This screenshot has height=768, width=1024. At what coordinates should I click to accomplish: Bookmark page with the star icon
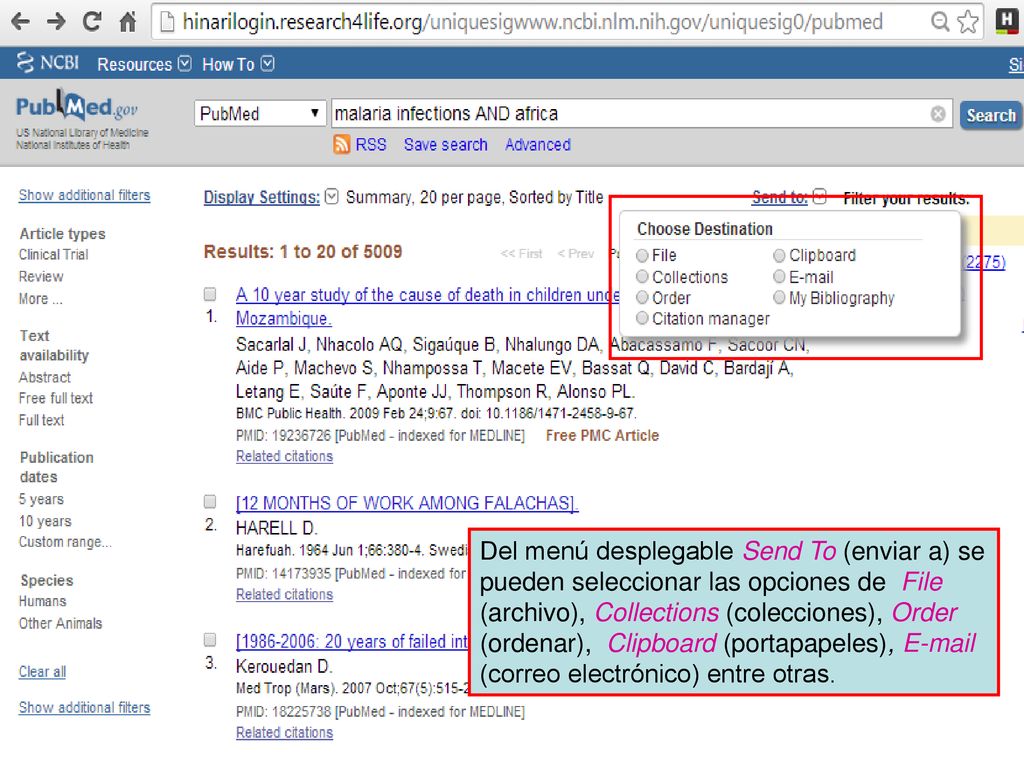pyautogui.click(x=967, y=22)
